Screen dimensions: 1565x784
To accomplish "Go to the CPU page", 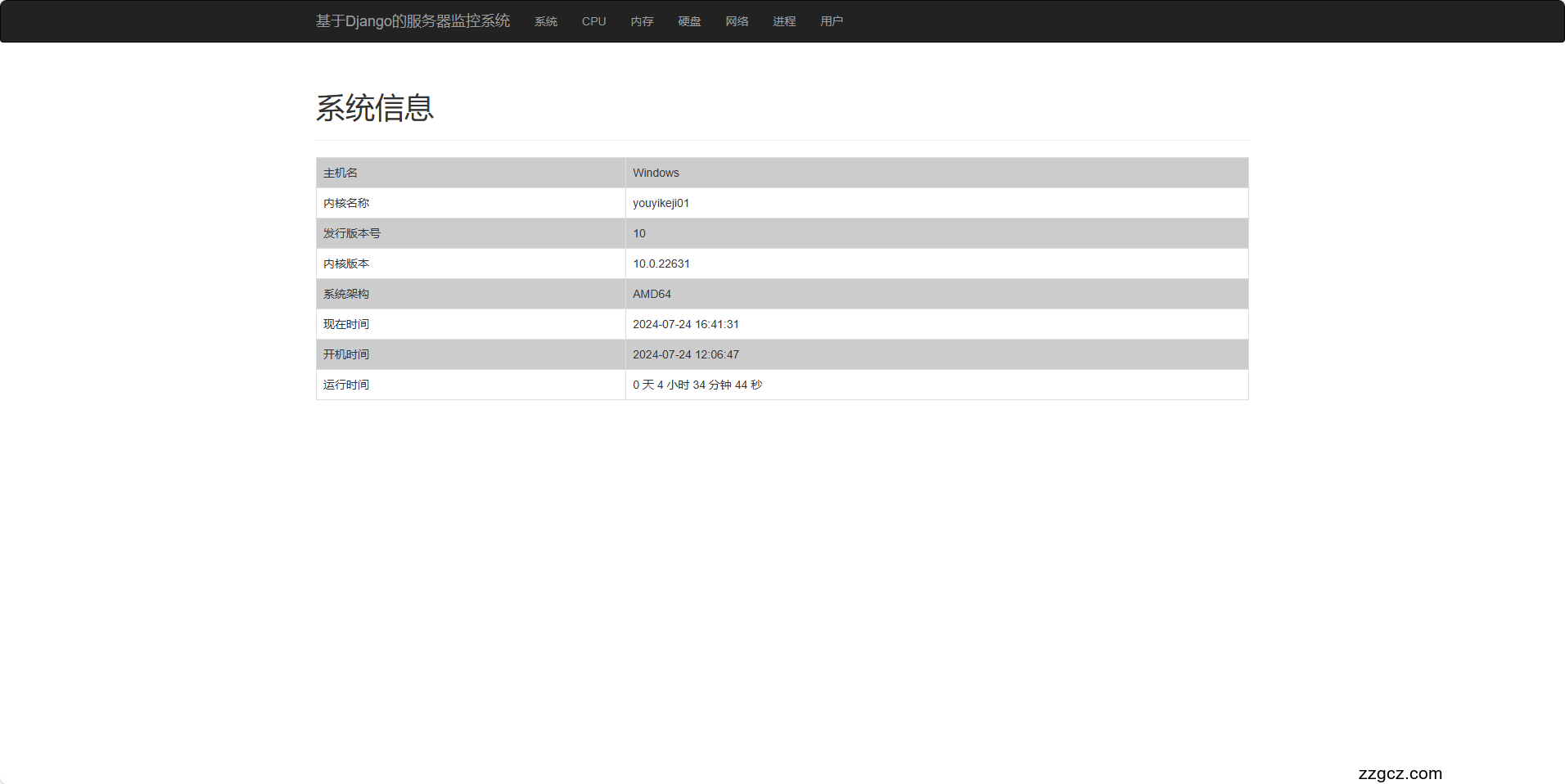I will pos(593,21).
